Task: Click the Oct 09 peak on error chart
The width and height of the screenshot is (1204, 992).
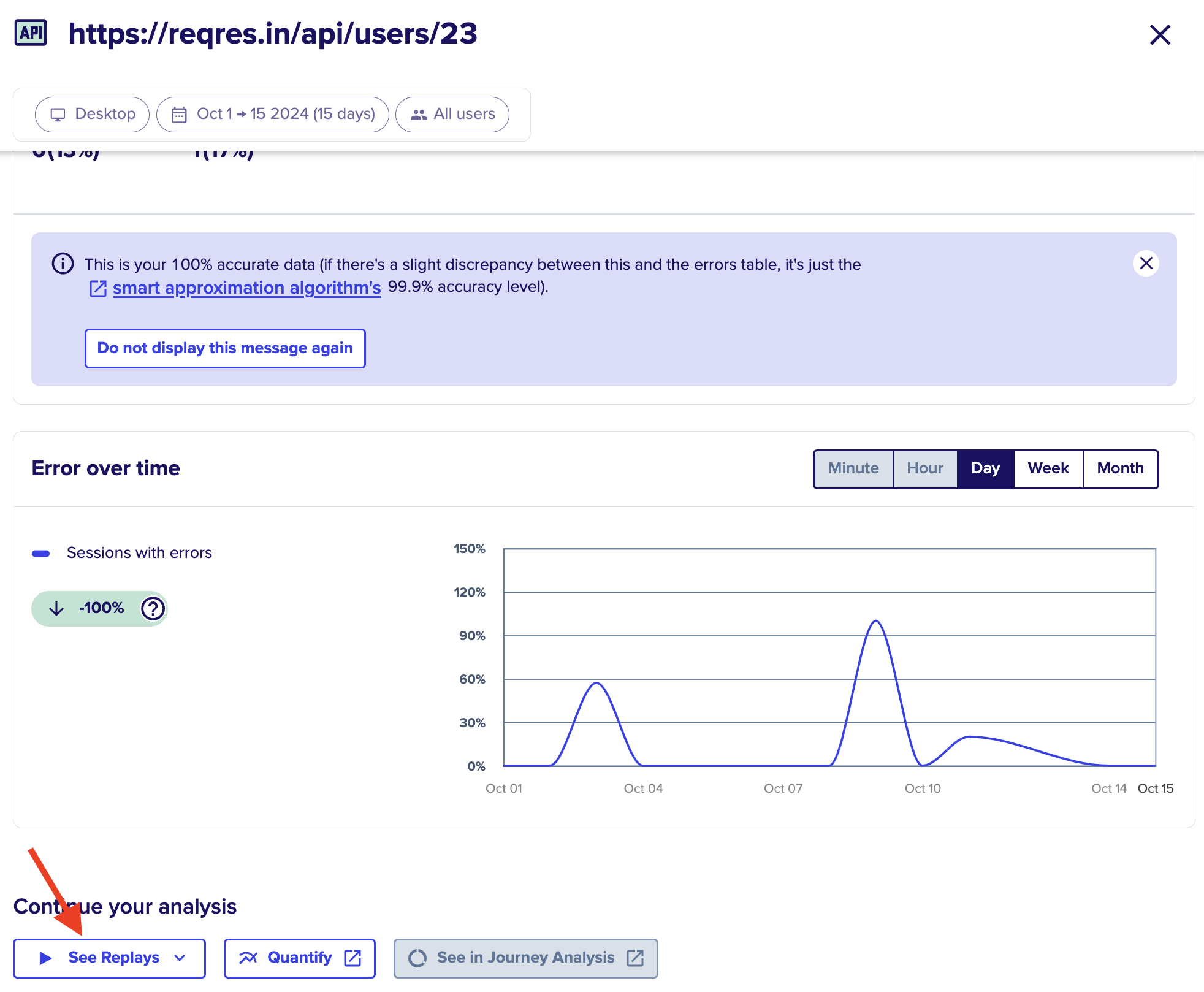Action: tap(876, 621)
